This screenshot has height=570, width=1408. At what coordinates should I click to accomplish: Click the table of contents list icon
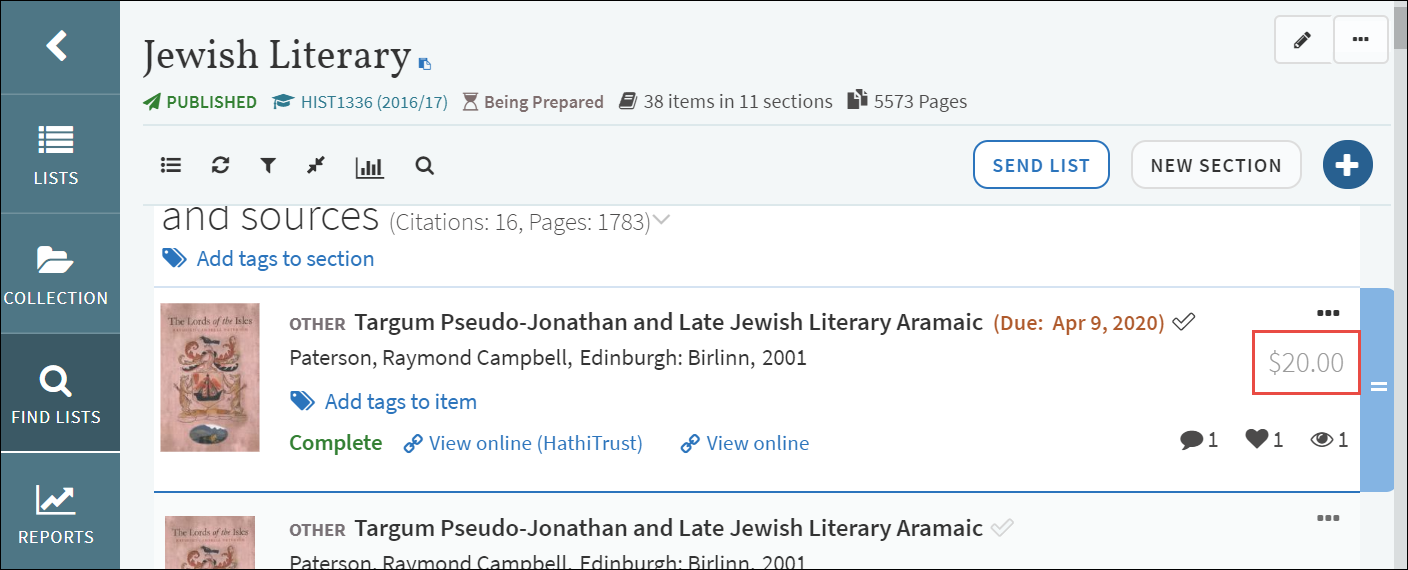coord(171,166)
